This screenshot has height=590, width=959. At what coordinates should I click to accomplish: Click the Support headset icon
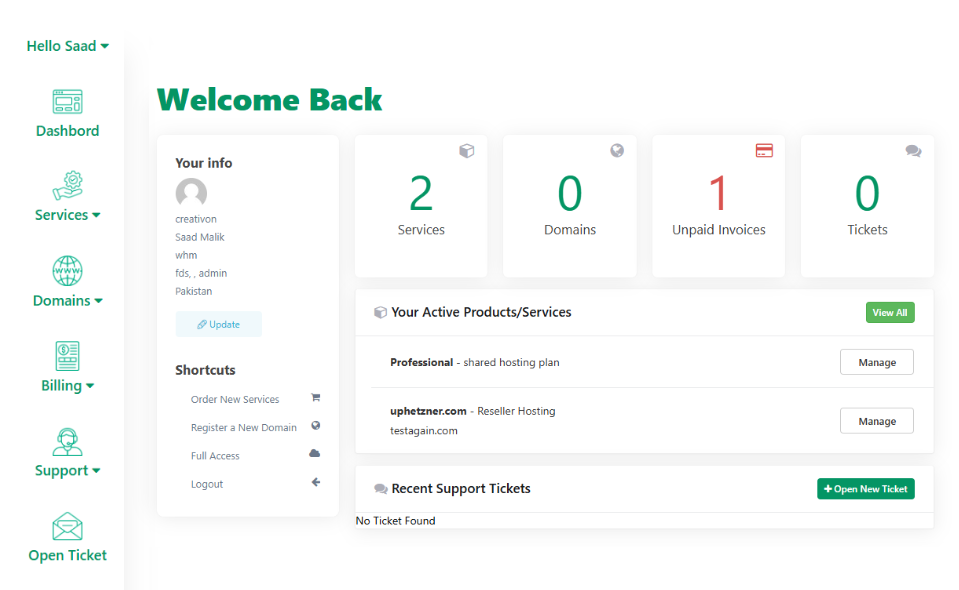click(x=67, y=443)
